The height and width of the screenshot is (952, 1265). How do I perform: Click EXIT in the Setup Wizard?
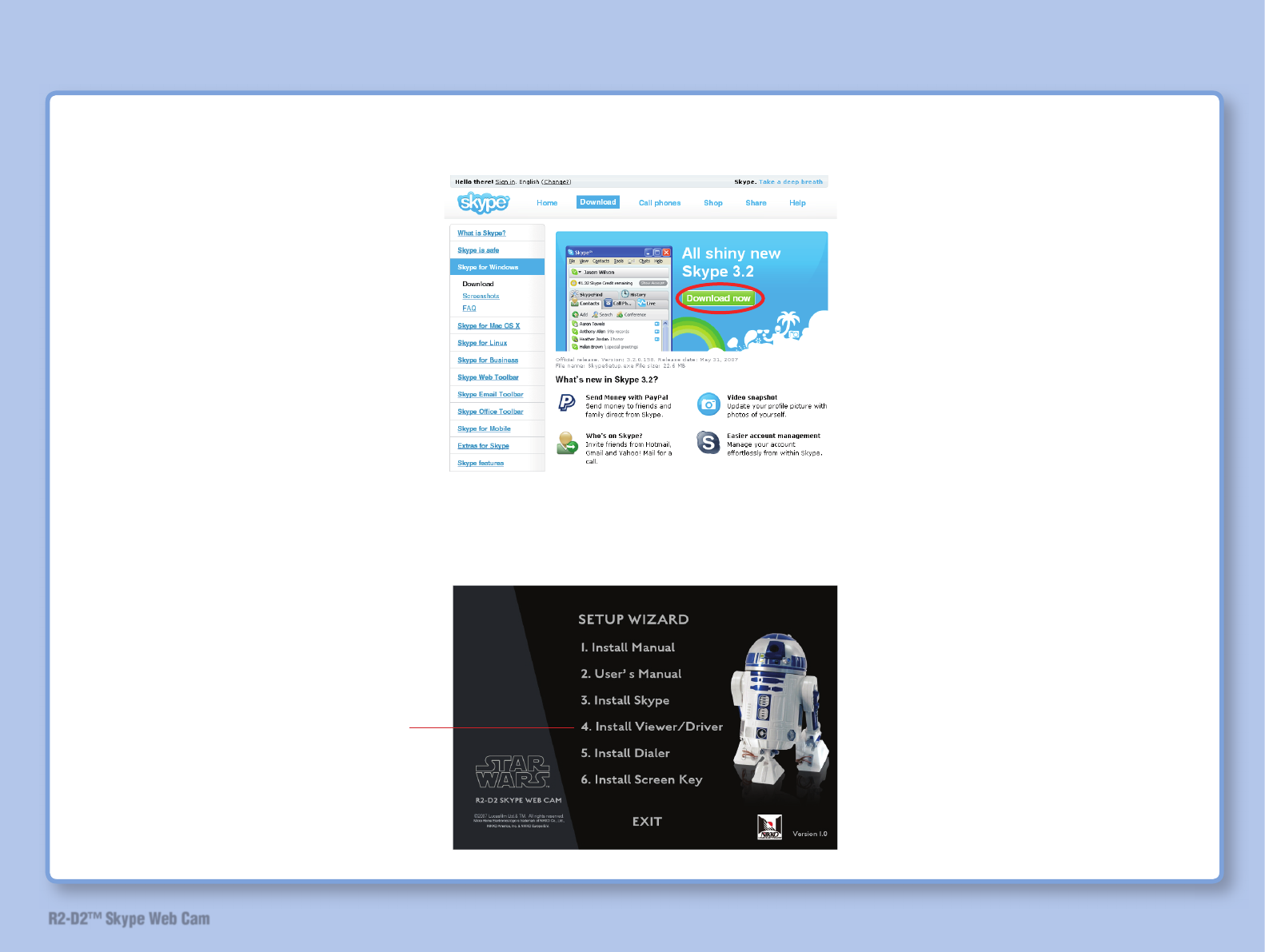[x=647, y=822]
